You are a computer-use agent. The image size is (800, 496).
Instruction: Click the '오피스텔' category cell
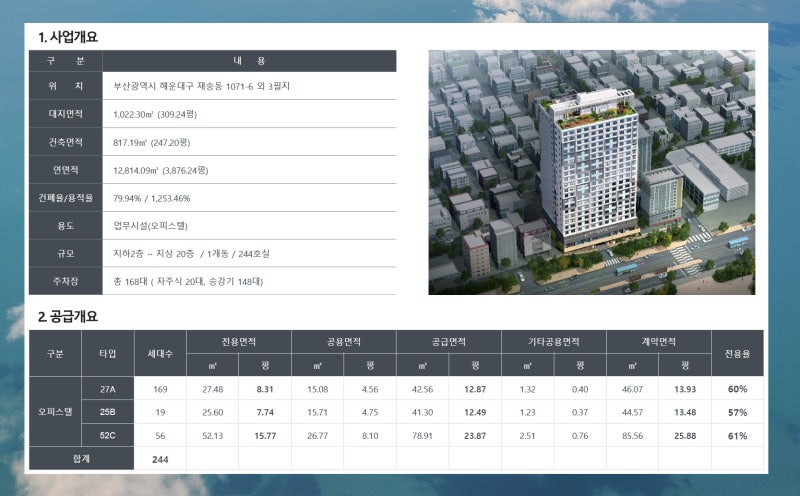(55, 412)
